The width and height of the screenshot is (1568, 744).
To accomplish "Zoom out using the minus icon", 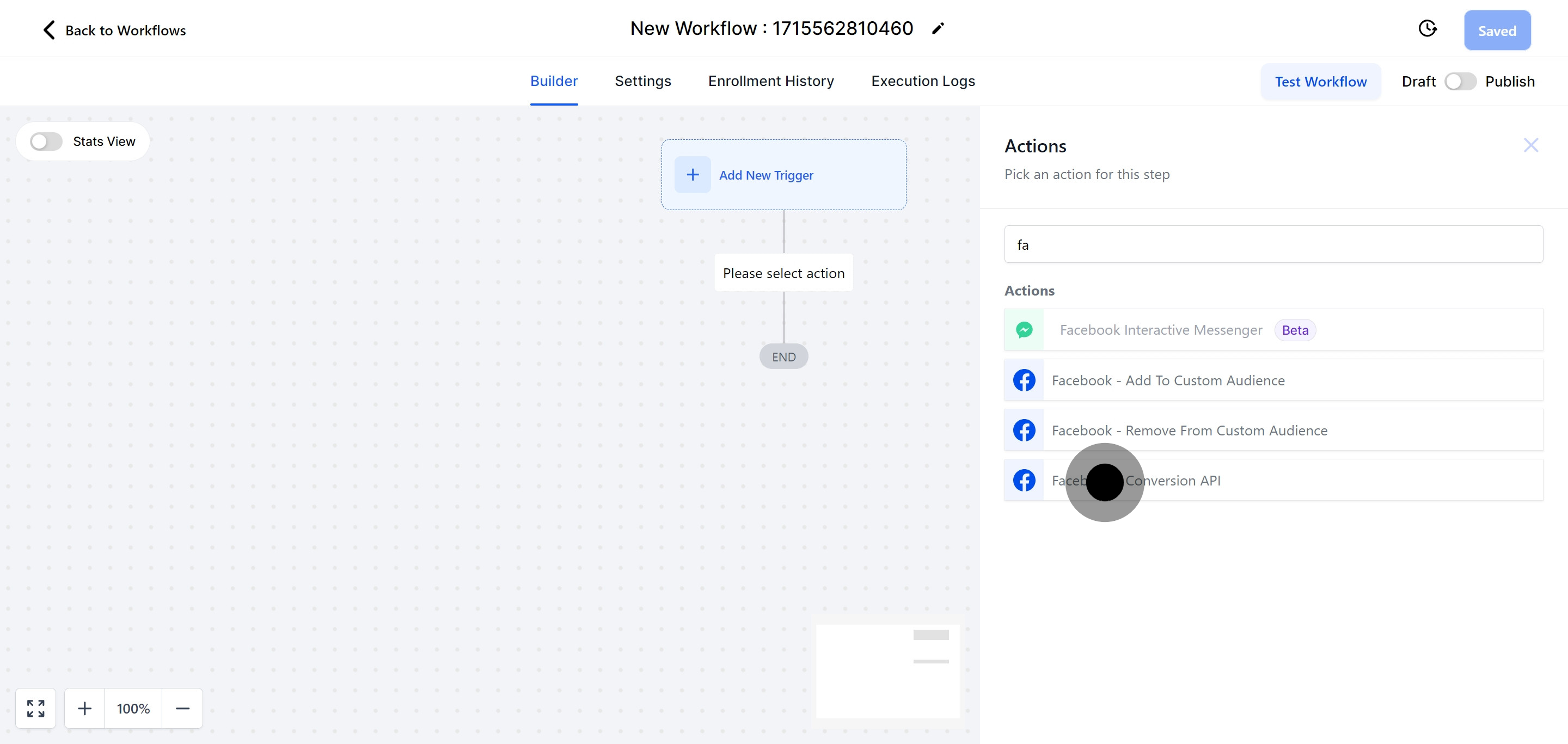I will click(182, 708).
